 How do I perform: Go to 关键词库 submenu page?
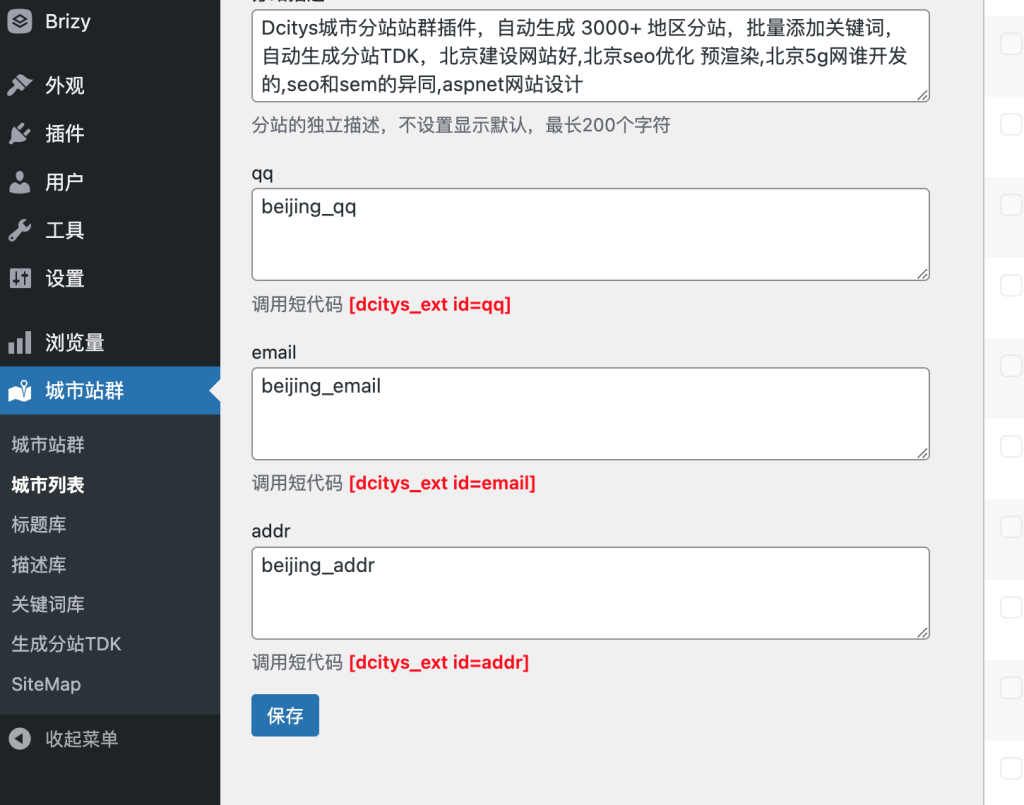coord(48,605)
